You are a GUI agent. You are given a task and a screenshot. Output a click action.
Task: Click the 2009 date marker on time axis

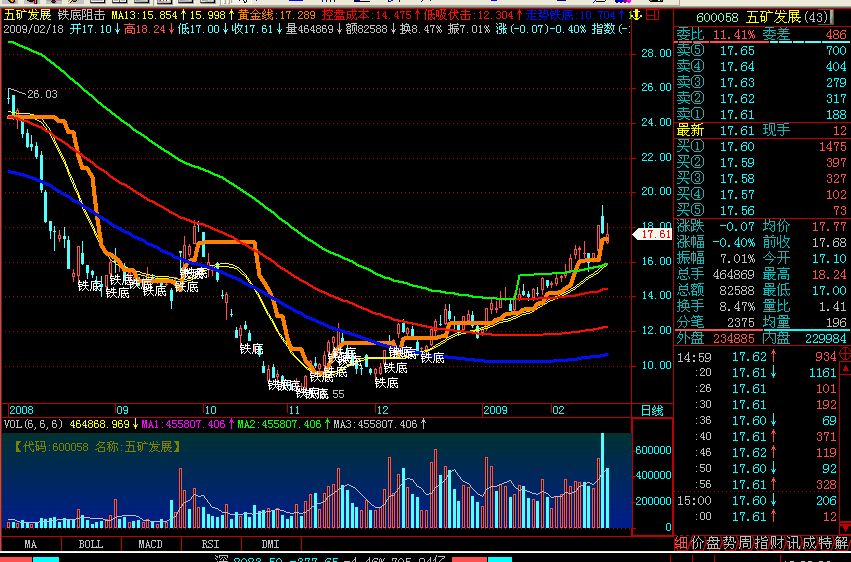point(496,411)
